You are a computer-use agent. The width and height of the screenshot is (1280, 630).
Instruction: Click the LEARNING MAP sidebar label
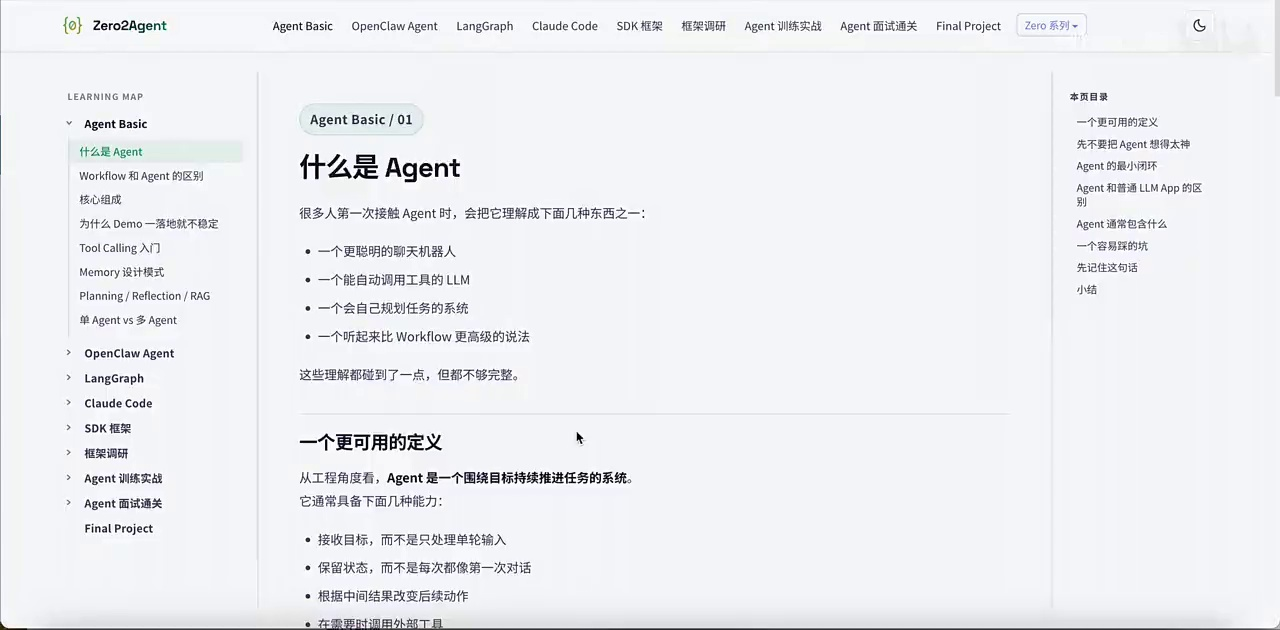click(x=105, y=97)
